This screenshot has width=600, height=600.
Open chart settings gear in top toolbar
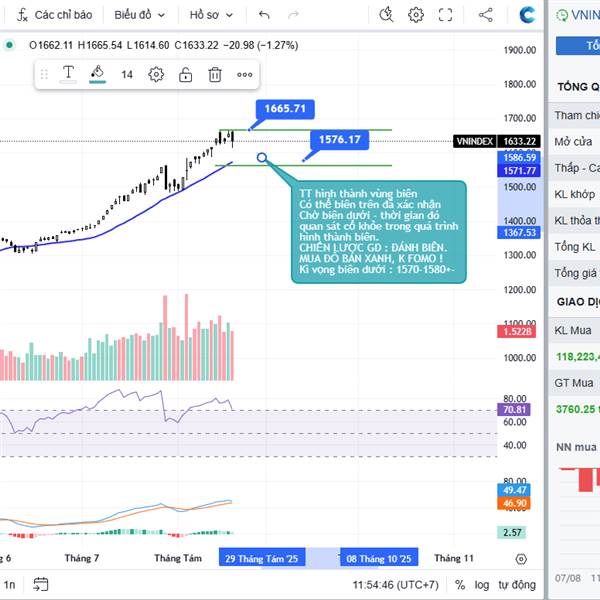click(x=416, y=15)
